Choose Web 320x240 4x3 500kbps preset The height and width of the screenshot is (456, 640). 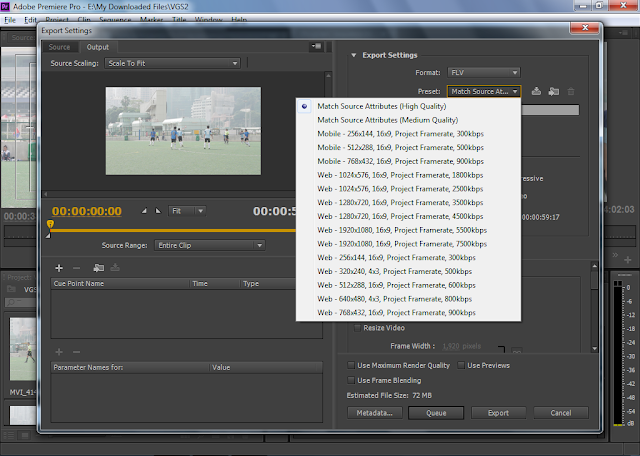point(408,271)
